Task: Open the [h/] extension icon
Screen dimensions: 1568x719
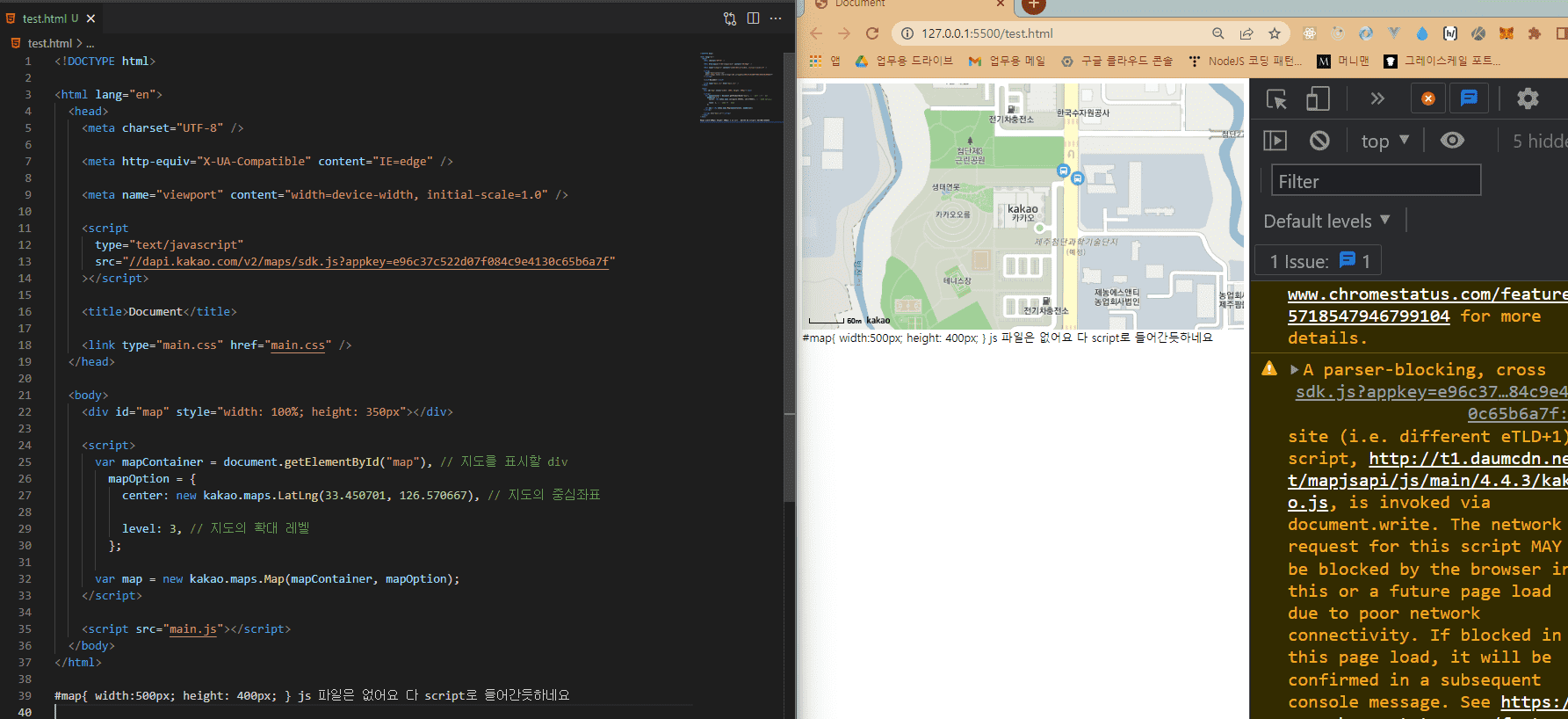Action: click(x=1450, y=33)
